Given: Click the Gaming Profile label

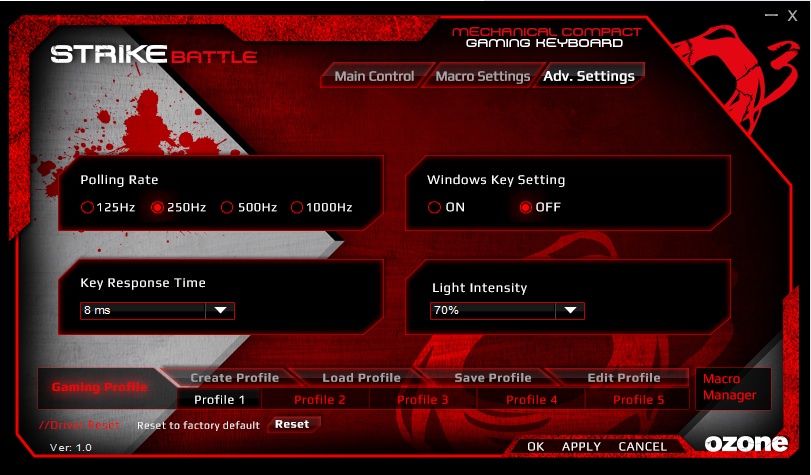Looking at the screenshot, I should 99,387.
